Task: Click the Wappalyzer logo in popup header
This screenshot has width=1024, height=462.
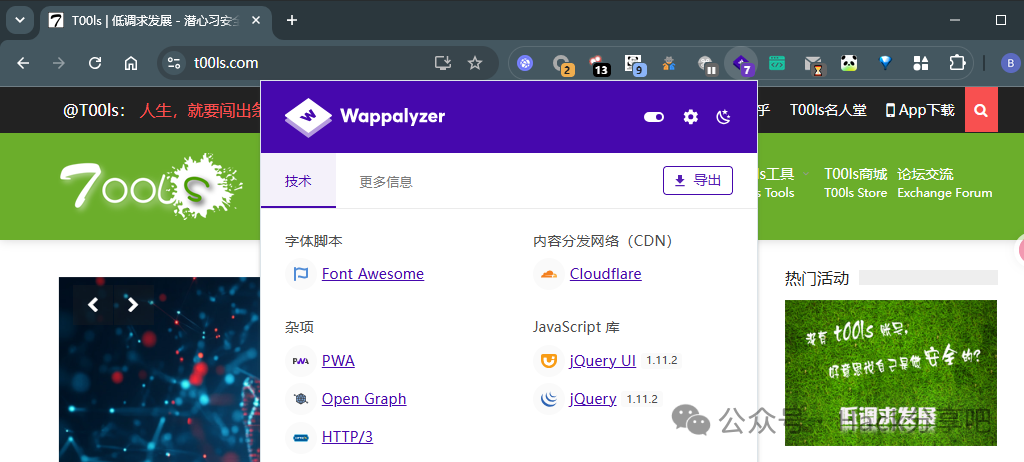Action: tap(364, 118)
